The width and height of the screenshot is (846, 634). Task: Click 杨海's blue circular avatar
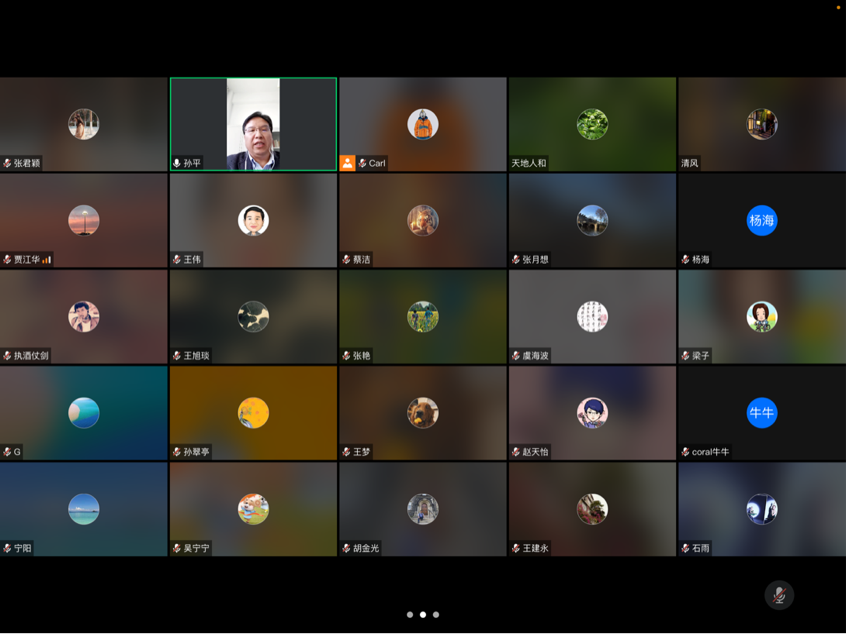pos(762,220)
